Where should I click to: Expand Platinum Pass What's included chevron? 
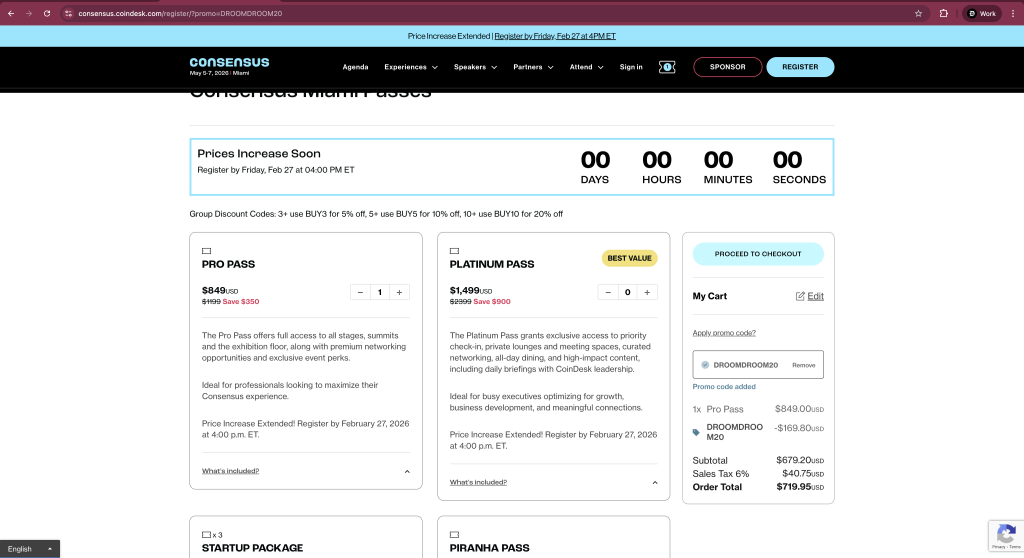[x=655, y=482]
